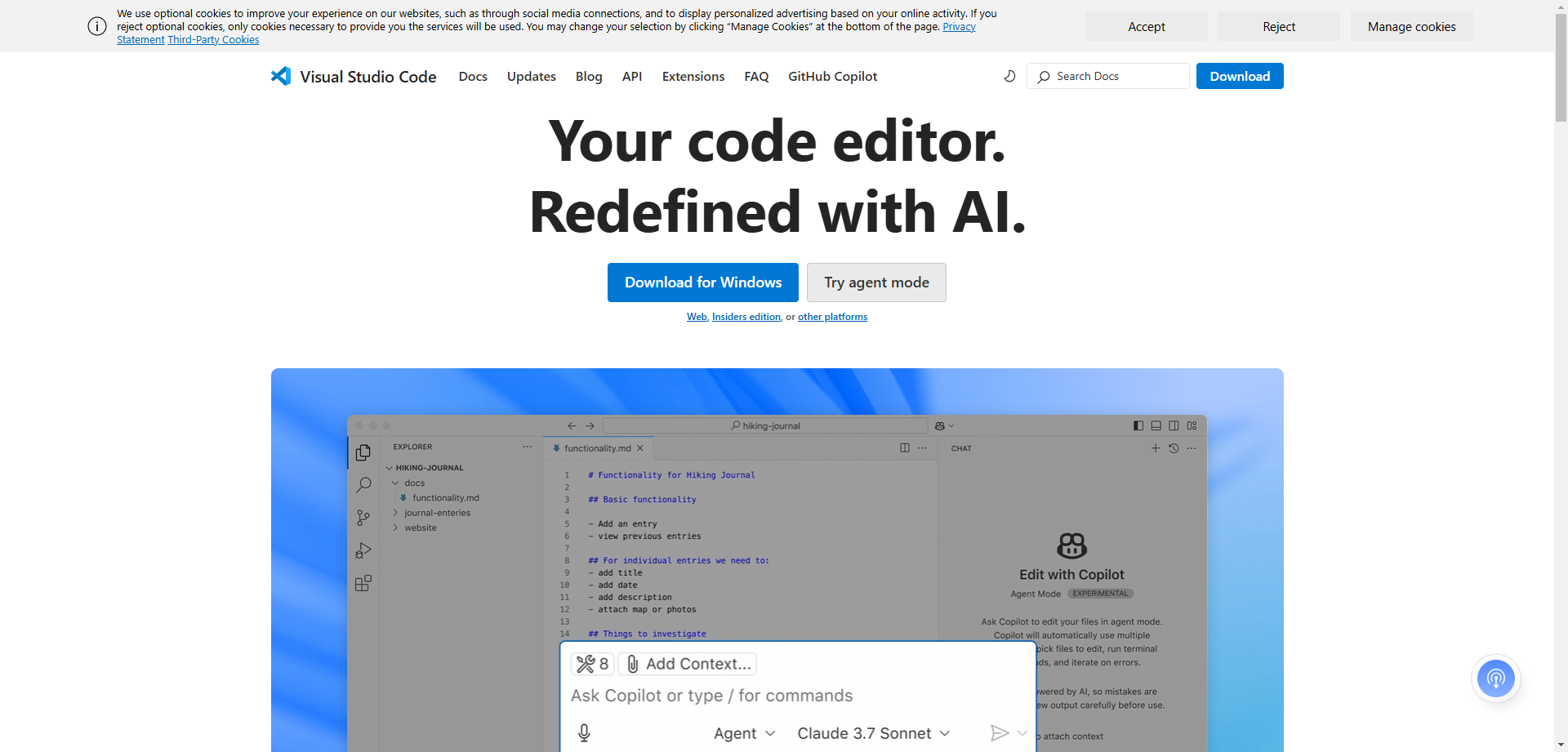Click the chat history icon
This screenshot has width=1568, height=752.
(1174, 448)
